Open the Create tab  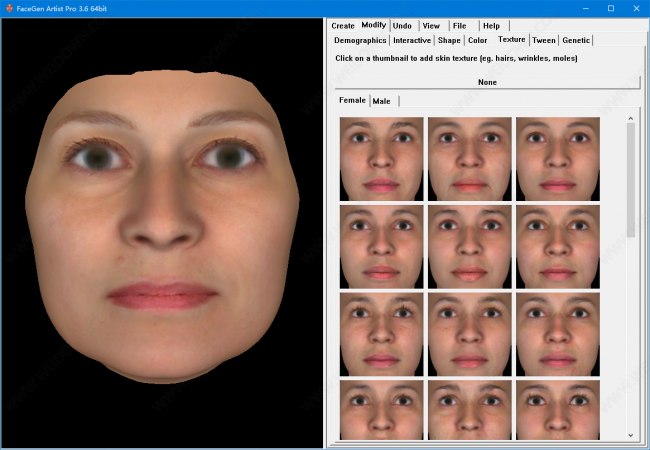(343, 25)
